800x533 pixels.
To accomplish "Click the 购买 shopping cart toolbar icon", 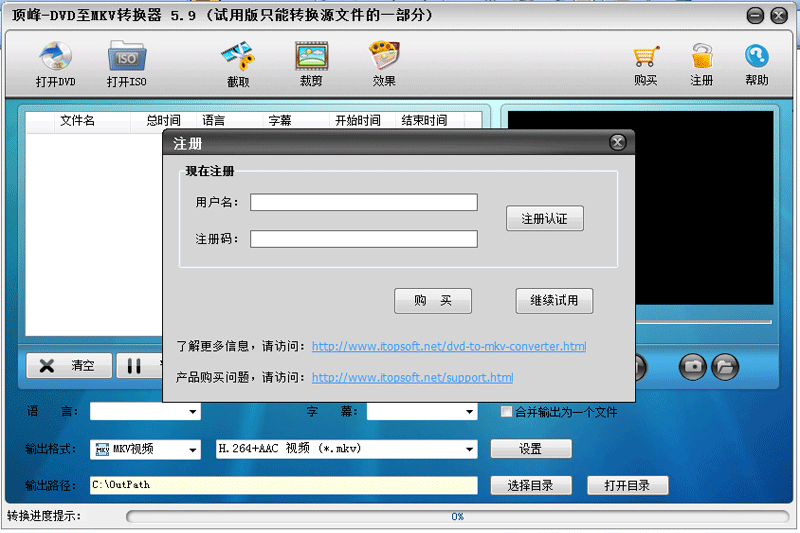I will [x=645, y=65].
